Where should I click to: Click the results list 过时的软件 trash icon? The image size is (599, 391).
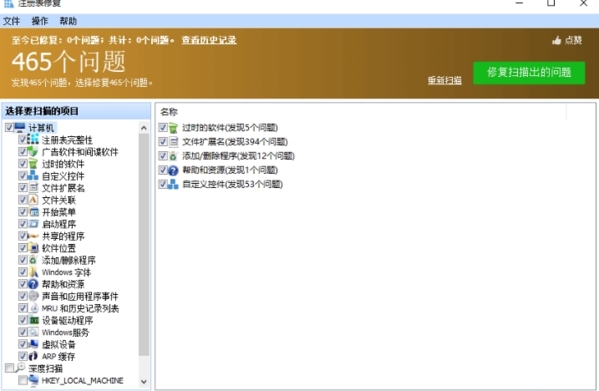click(x=173, y=128)
